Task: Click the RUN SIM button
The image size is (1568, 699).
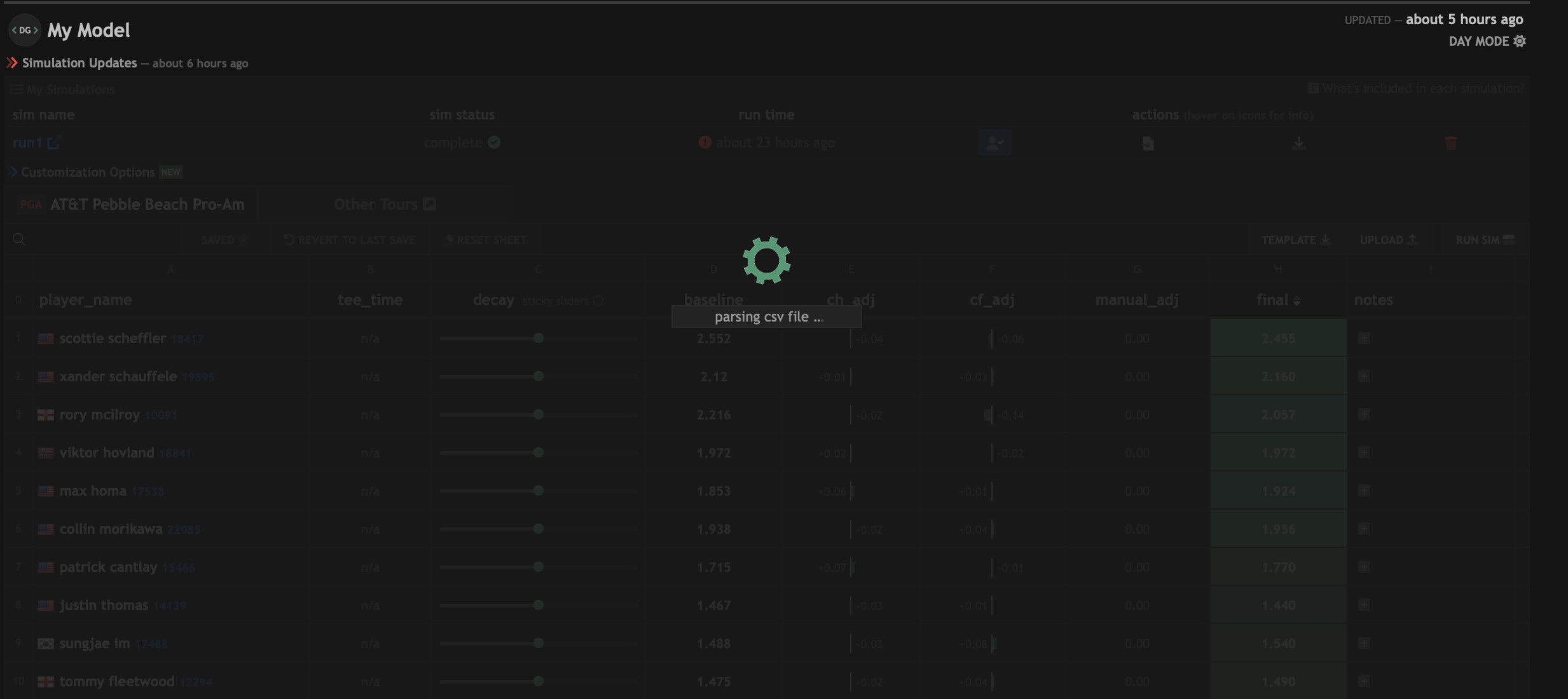Action: coord(1484,240)
